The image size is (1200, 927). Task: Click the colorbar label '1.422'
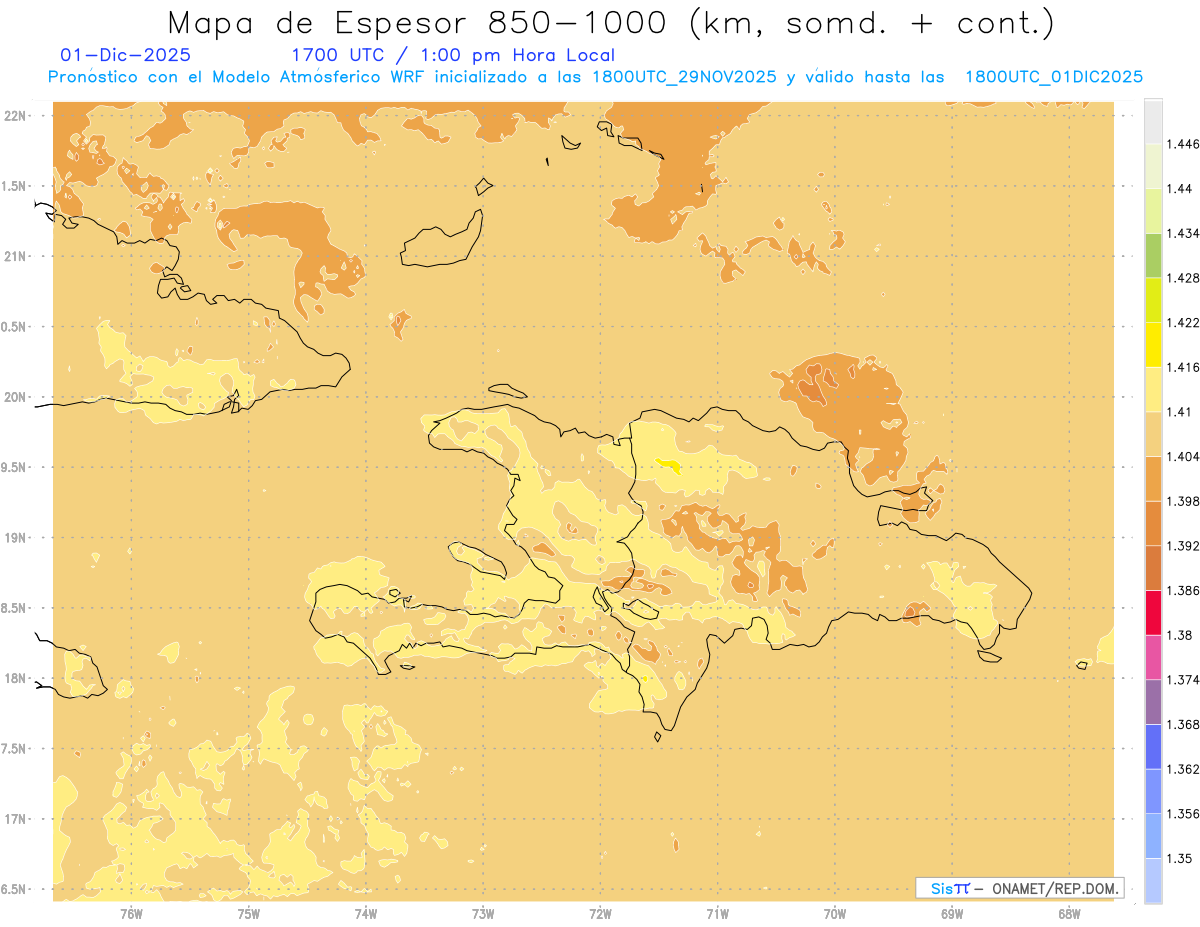click(x=1182, y=322)
